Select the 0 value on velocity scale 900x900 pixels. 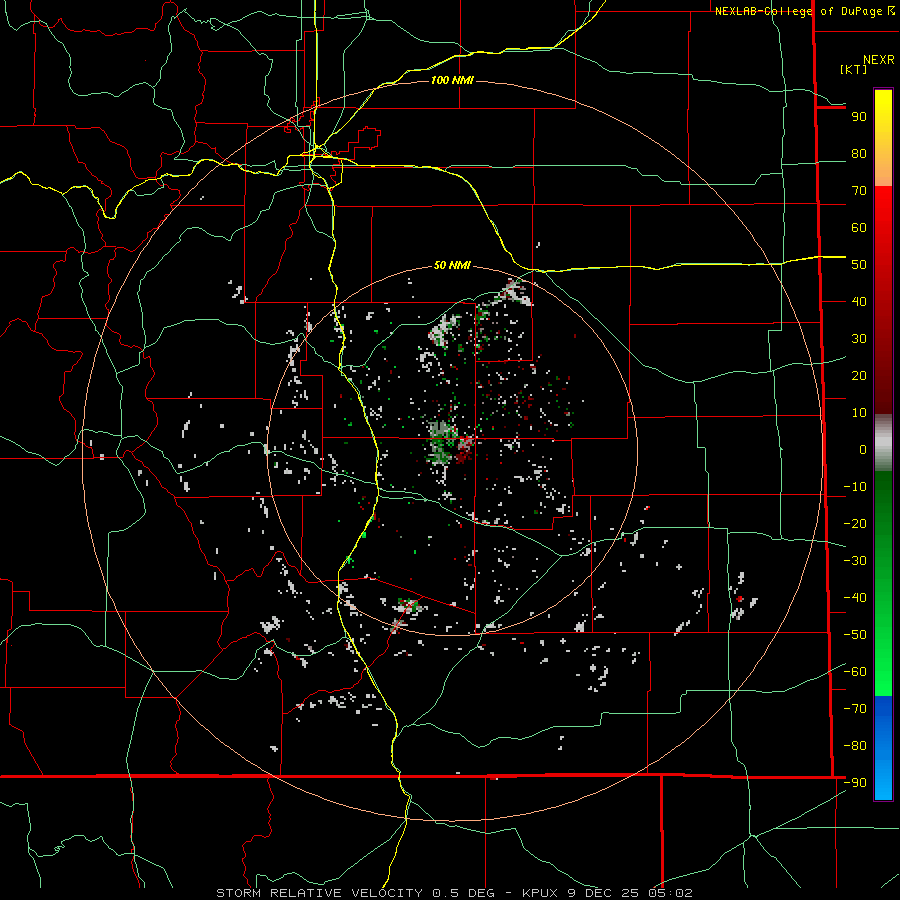(x=863, y=450)
